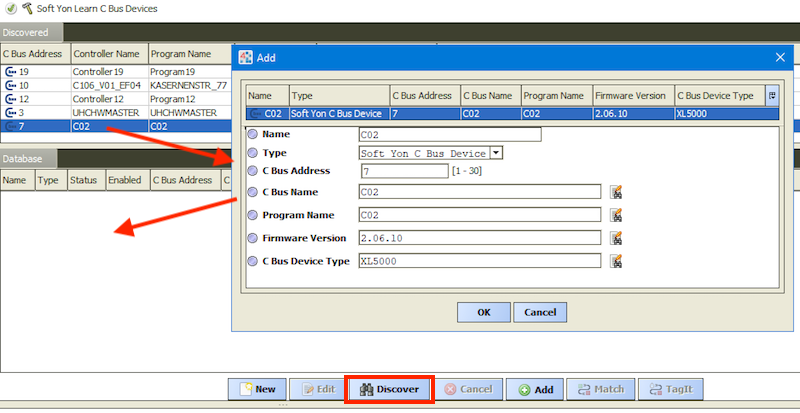Screen dimensions: 800x413
Task: Click the device icon in row 12
Action: (10, 99)
